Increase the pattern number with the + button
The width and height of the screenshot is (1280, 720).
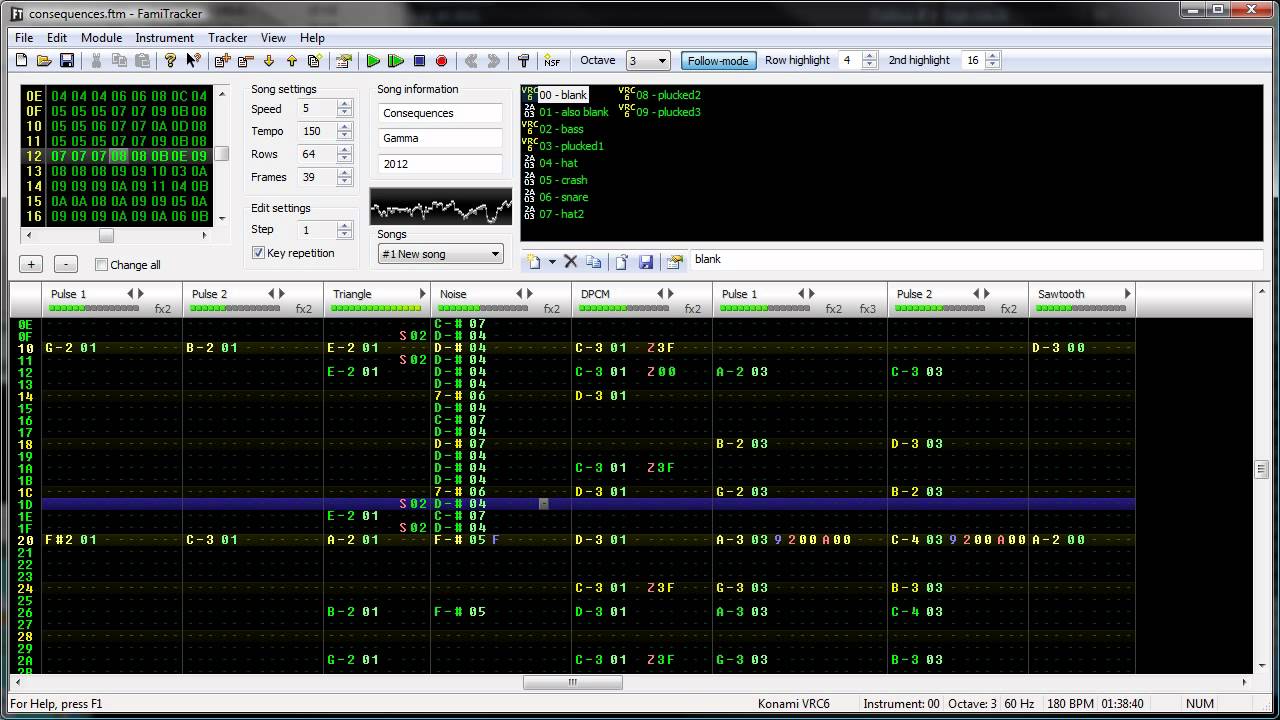pyautogui.click(x=31, y=265)
